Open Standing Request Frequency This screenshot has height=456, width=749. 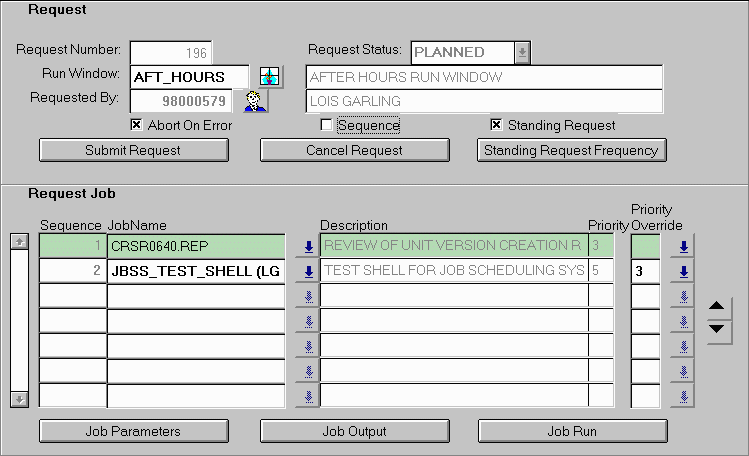tap(571, 150)
